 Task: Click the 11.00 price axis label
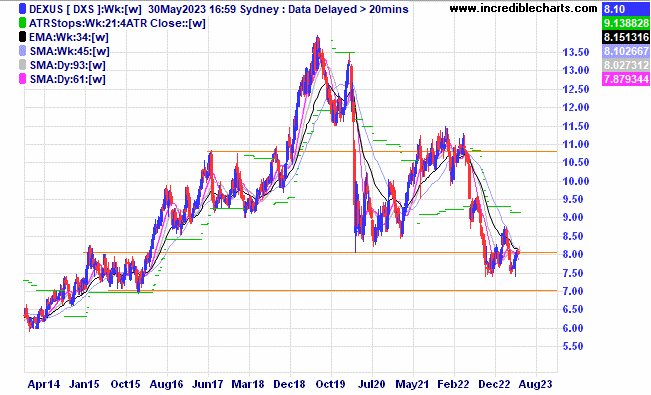[576, 144]
